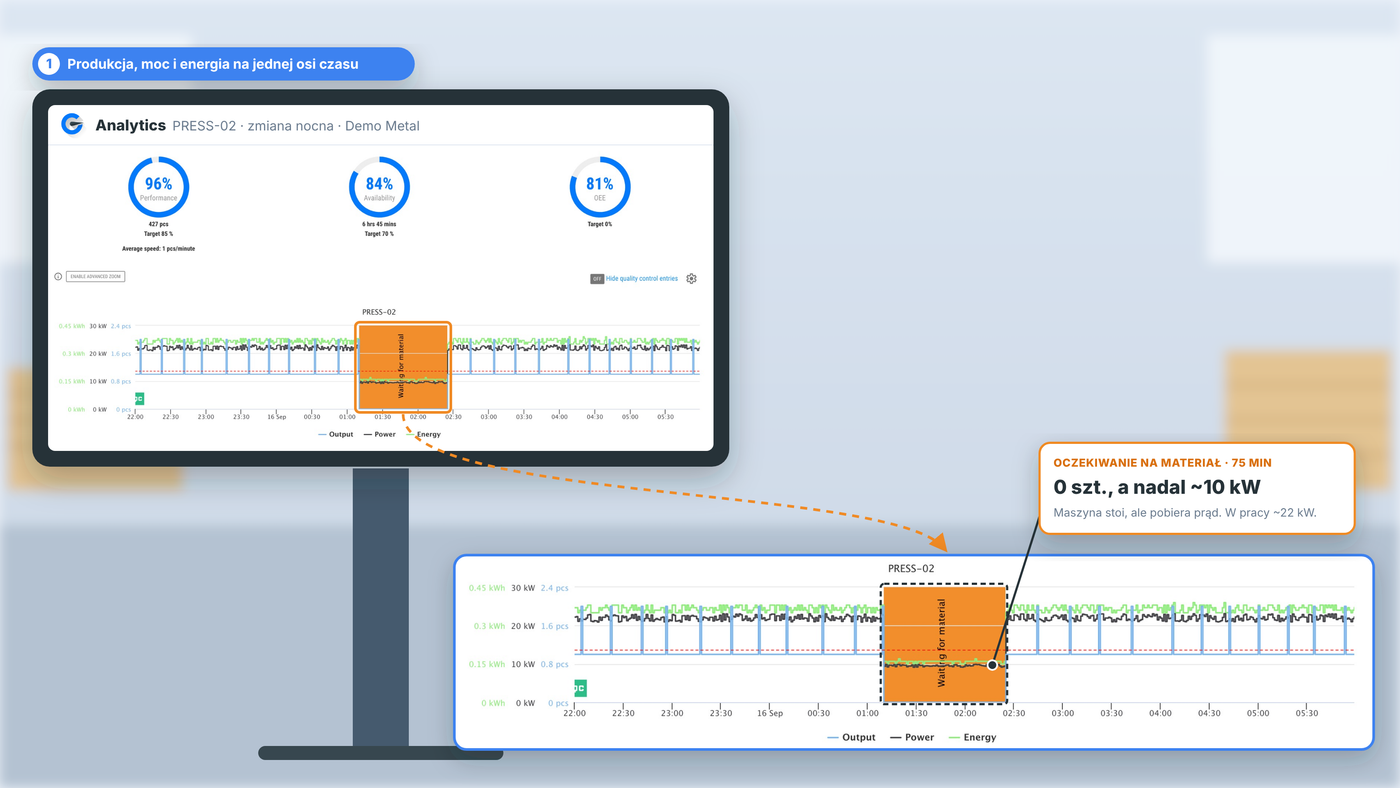Click the green QC marker in the enlarged chart

[580, 688]
